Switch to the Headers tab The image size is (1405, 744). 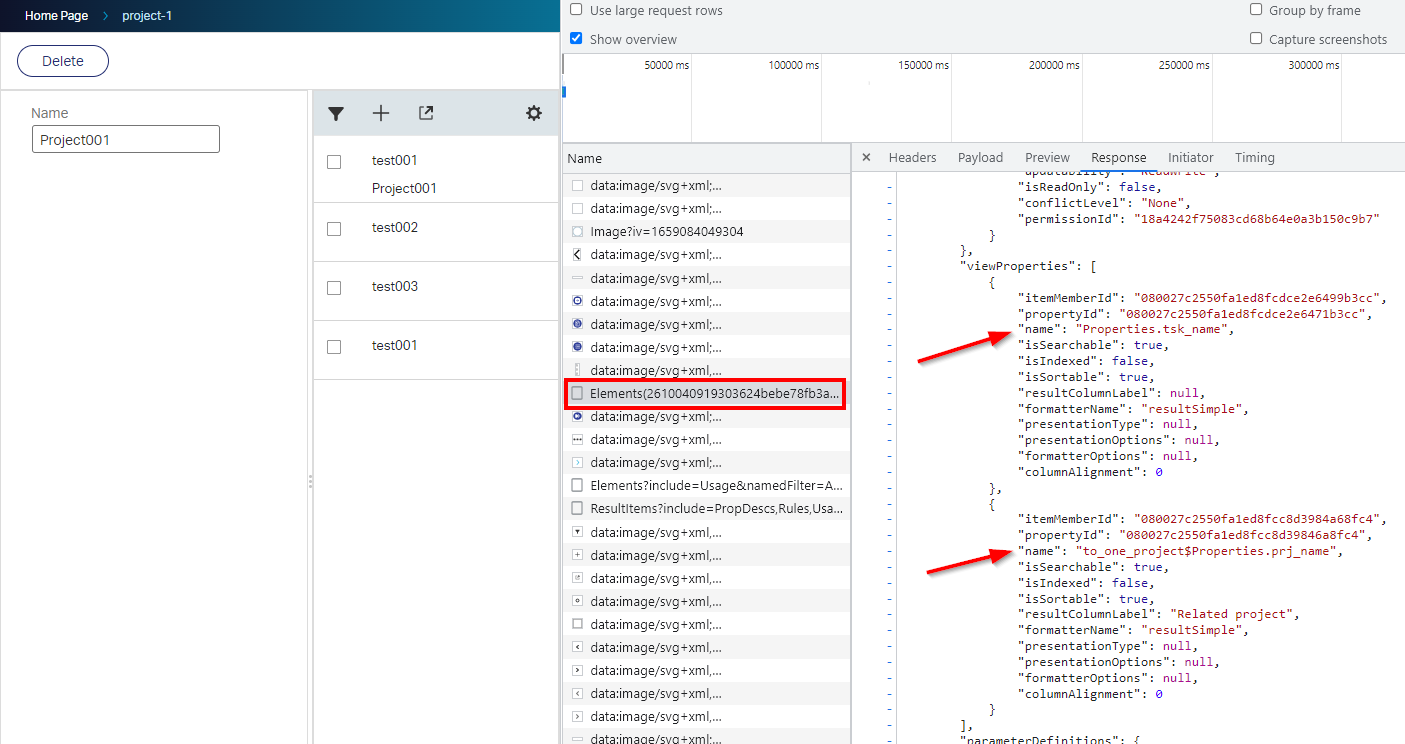click(x=912, y=157)
